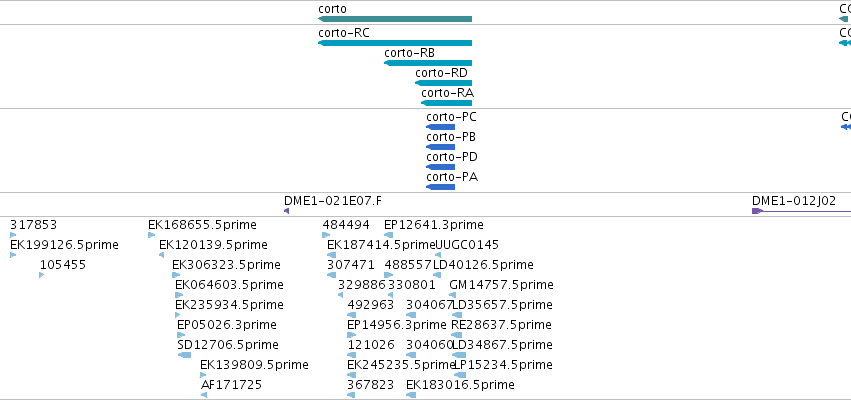Select the 304067 feature glyph
The image size is (851, 400).
click(411, 315)
